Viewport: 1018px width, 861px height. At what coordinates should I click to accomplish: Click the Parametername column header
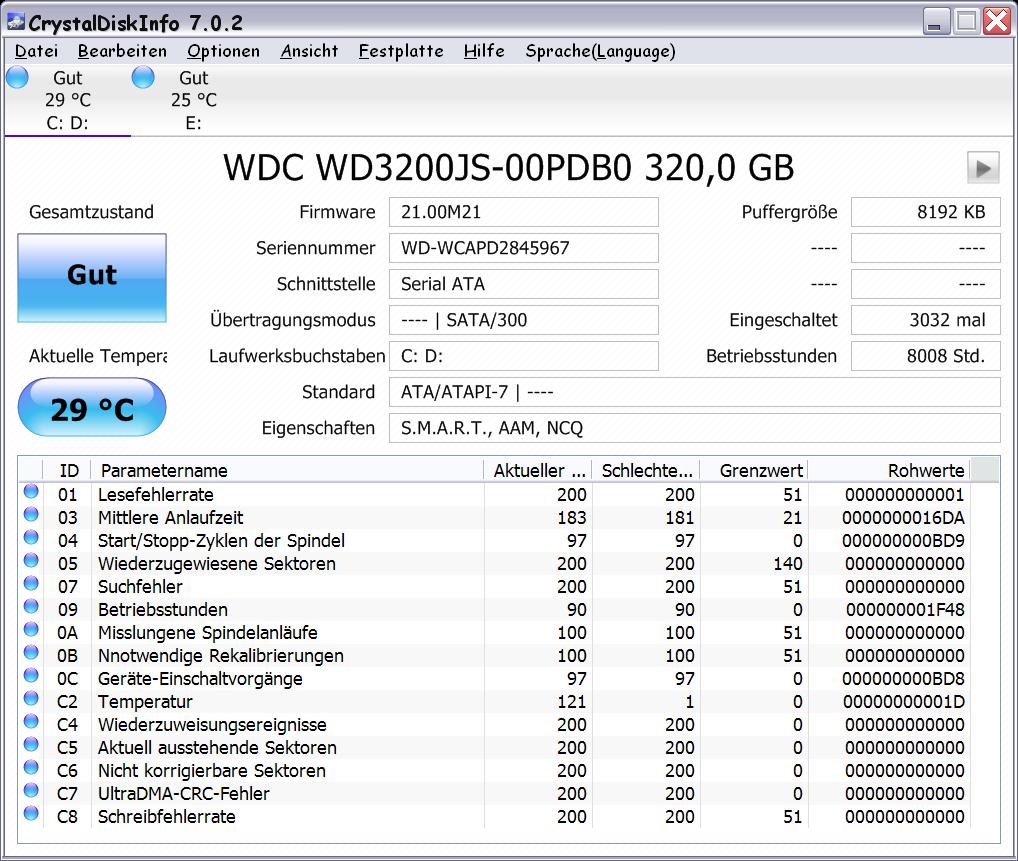tap(288, 470)
